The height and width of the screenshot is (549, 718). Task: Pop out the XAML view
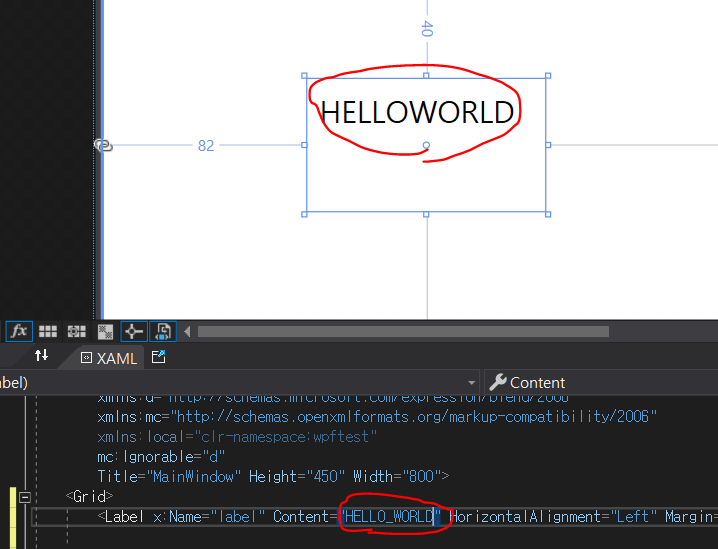pyautogui.click(x=158, y=357)
